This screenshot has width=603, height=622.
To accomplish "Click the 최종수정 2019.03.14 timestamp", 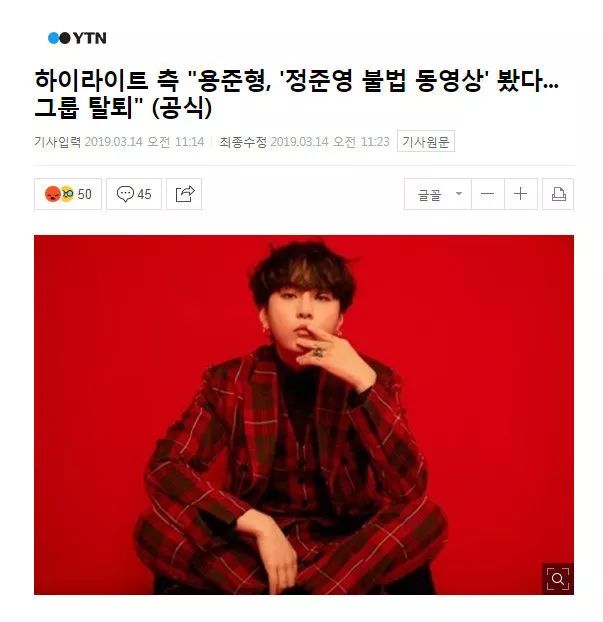I will pos(305,142).
